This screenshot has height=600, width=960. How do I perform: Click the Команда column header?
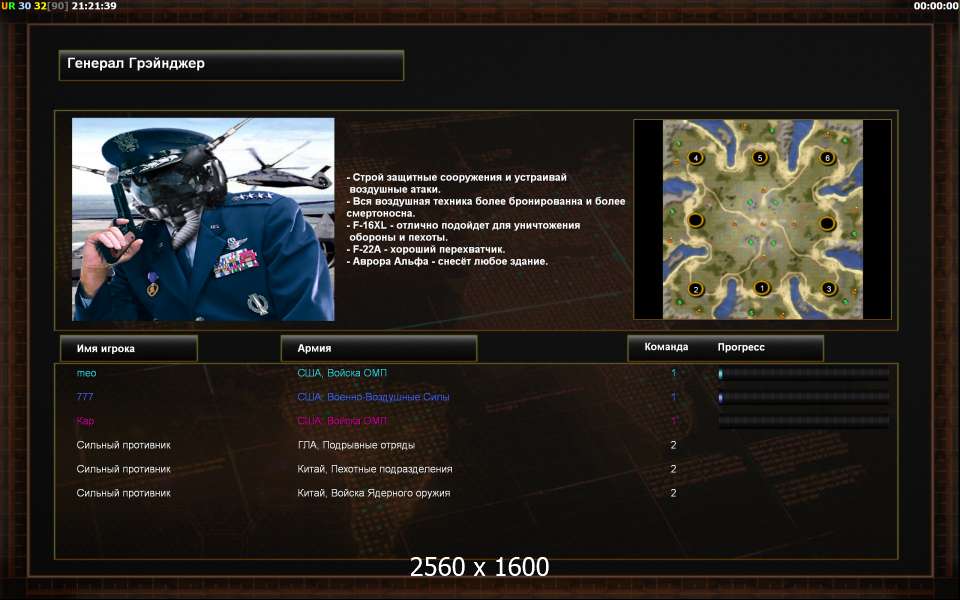[x=666, y=347]
